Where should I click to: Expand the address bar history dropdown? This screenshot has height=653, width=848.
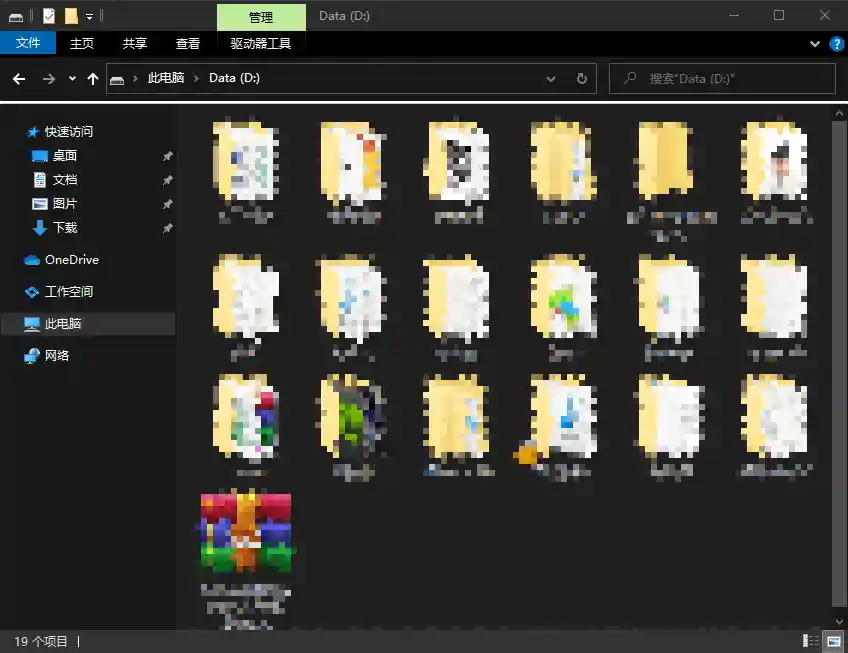[x=551, y=79]
